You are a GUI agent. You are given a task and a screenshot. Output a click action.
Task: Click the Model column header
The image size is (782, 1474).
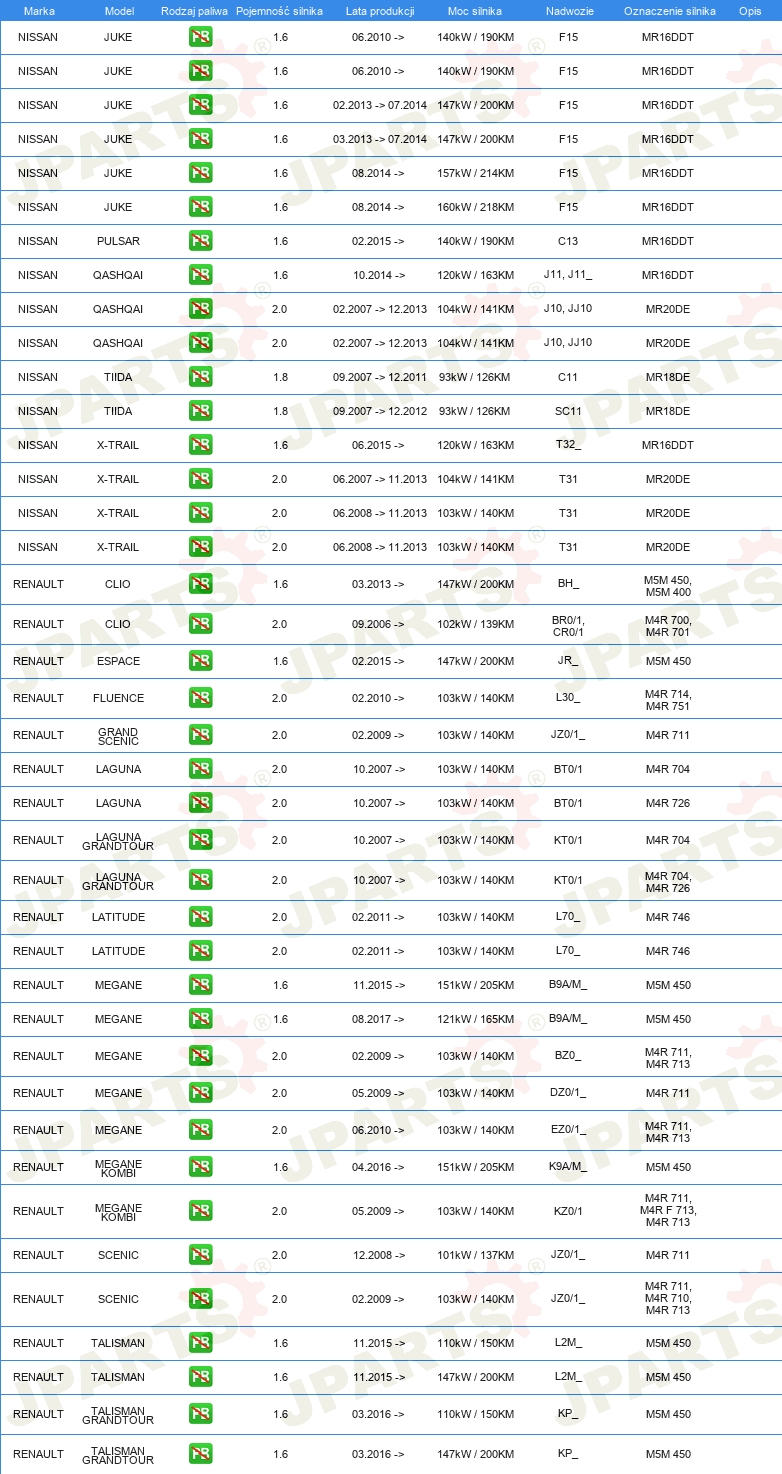coord(119,11)
